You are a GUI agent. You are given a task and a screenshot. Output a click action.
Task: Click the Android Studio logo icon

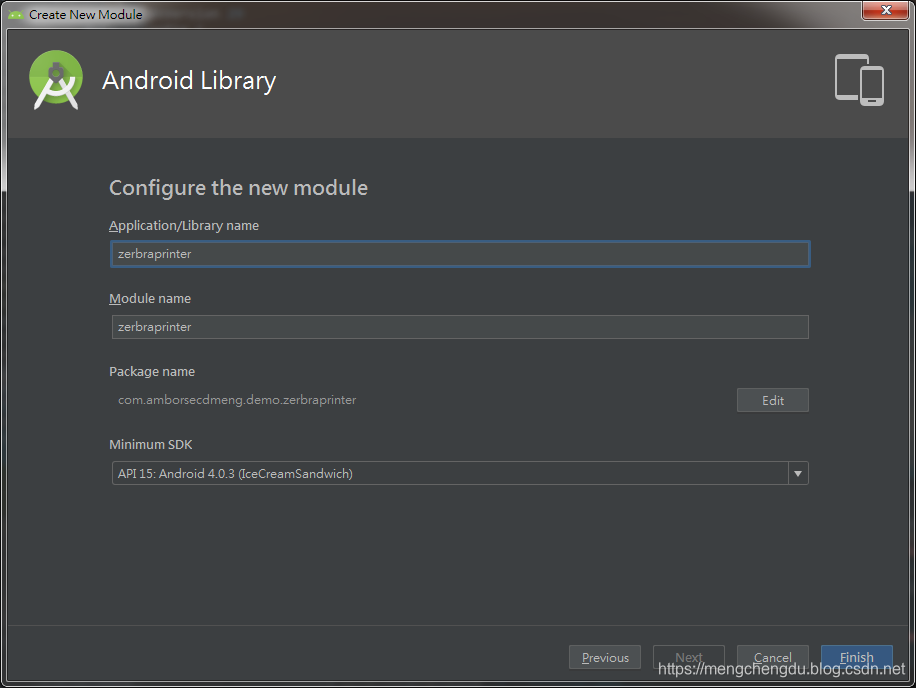[55, 80]
